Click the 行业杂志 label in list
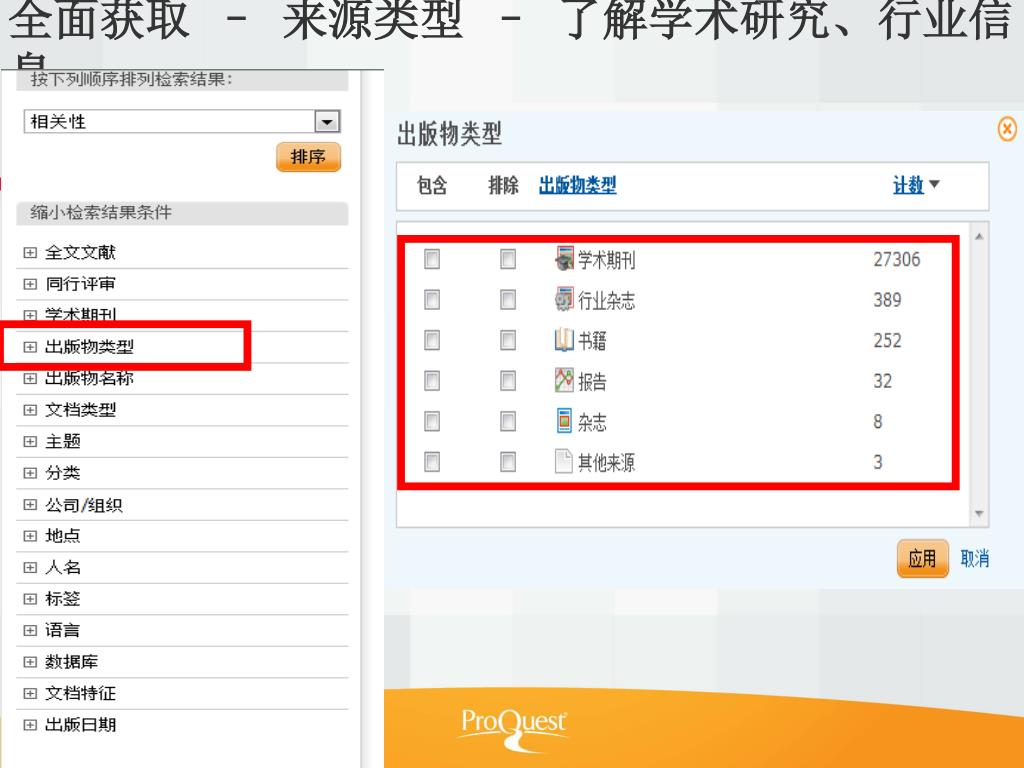The image size is (1024, 768). [606, 300]
